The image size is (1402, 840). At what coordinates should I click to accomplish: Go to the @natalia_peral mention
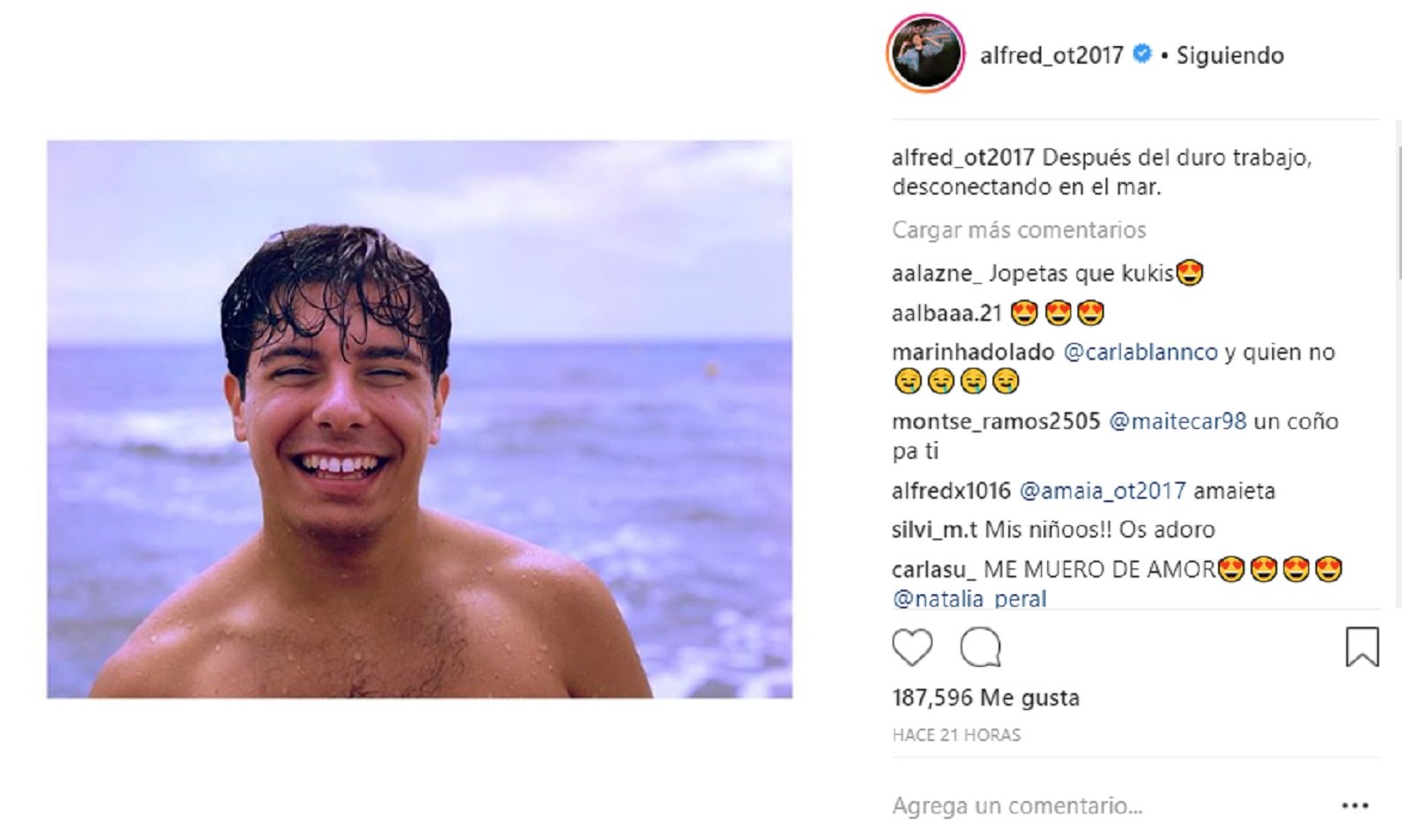(969, 599)
